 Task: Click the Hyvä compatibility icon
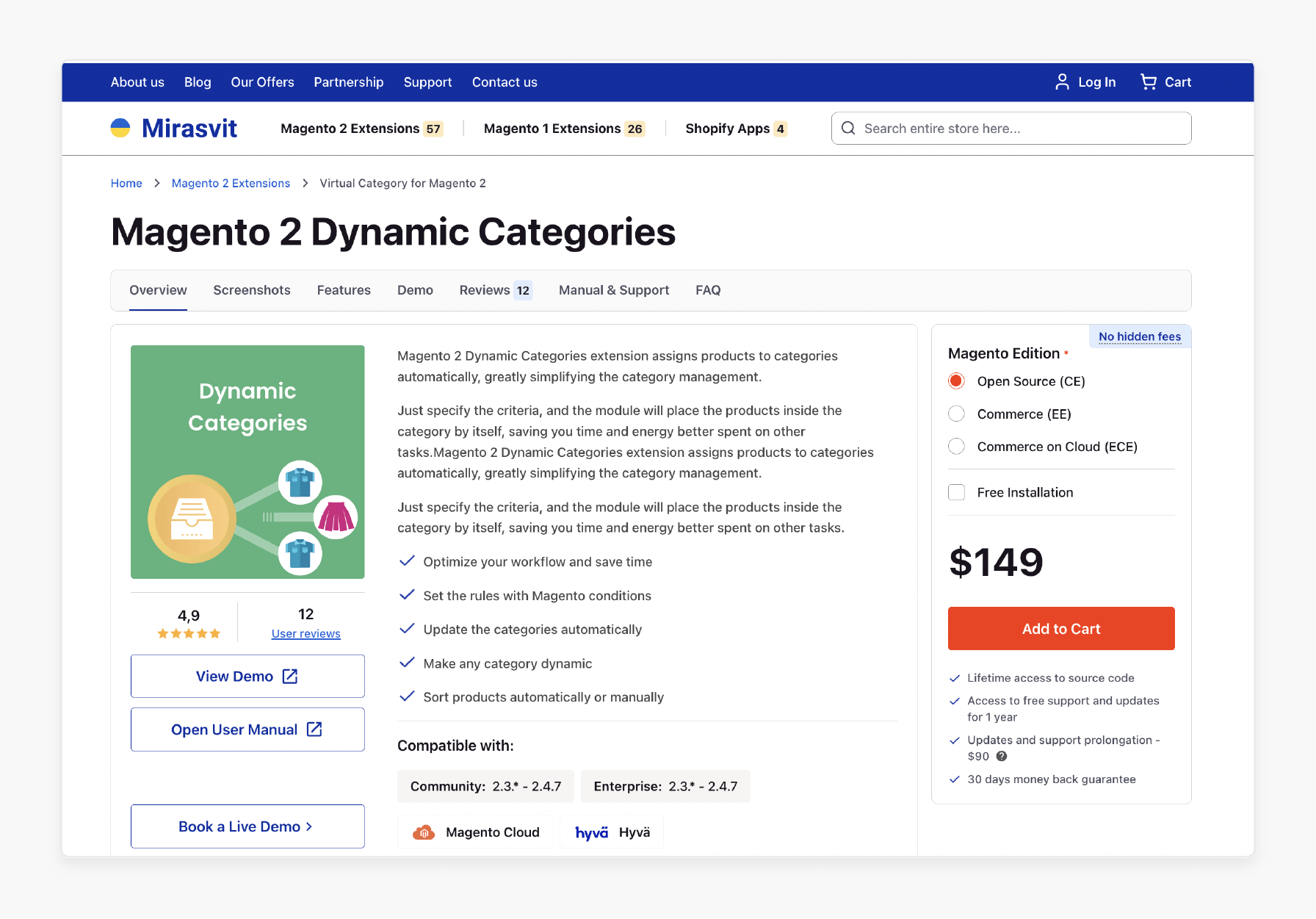pos(590,832)
